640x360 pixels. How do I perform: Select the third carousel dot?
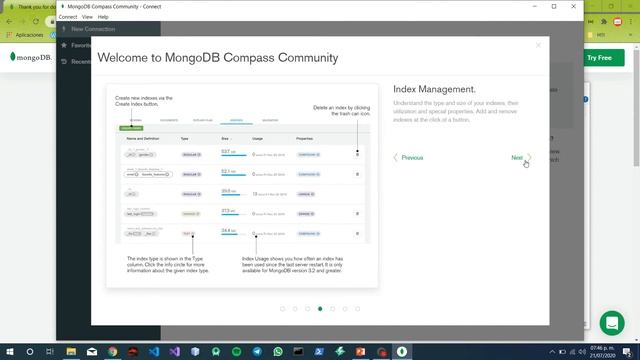tap(308, 309)
